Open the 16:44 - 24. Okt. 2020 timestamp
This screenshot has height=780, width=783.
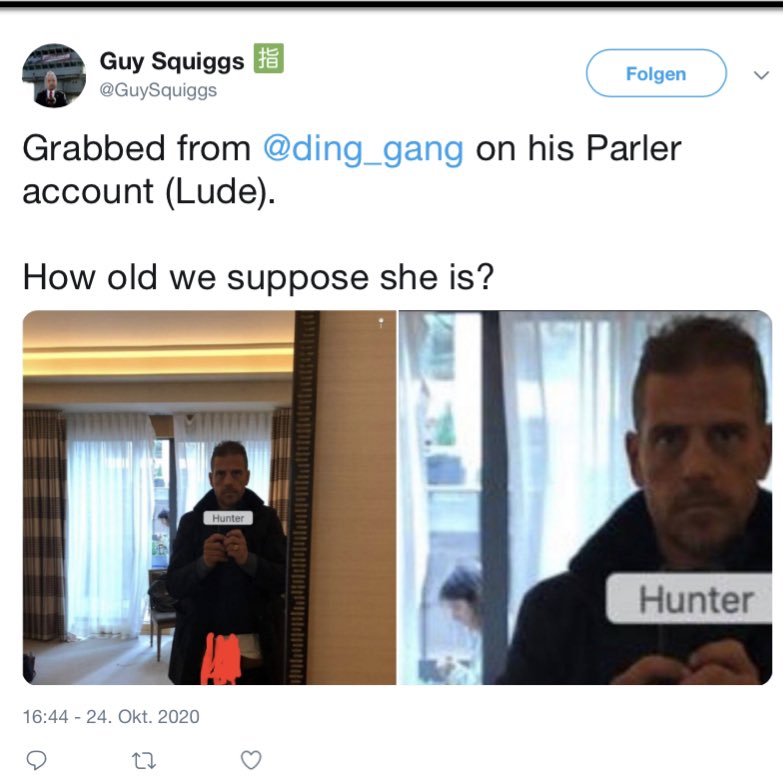click(x=111, y=717)
